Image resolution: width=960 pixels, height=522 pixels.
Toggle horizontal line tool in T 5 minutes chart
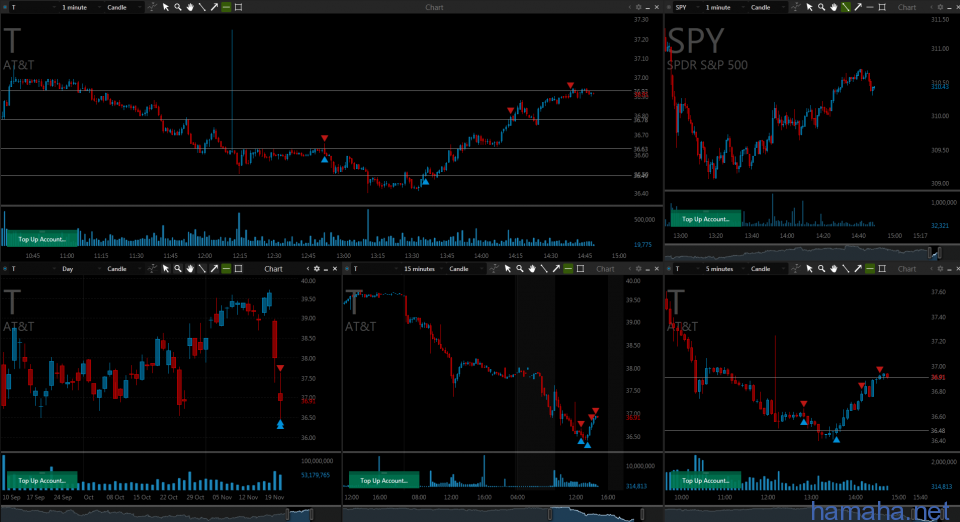(870, 269)
